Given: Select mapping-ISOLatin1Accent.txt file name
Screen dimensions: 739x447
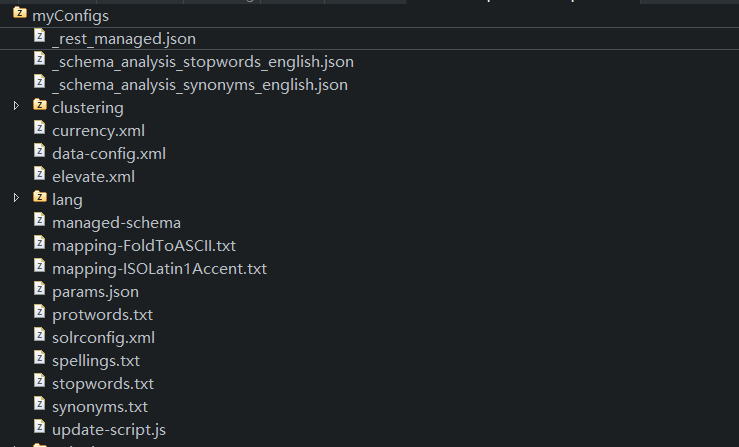Looking at the screenshot, I should [x=159, y=269].
